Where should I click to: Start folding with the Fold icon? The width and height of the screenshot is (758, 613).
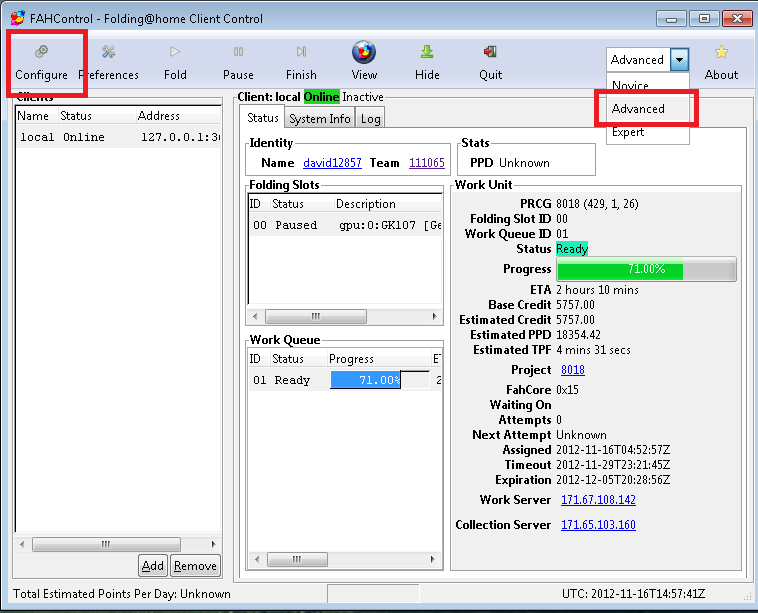click(x=175, y=61)
